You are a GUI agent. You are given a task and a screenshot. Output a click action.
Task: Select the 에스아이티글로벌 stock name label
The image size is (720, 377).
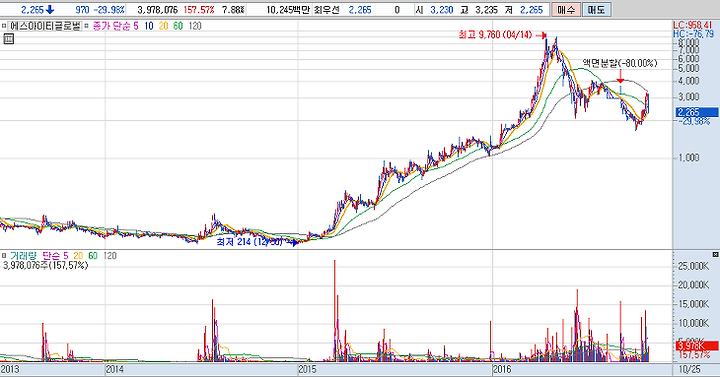(x=45, y=27)
